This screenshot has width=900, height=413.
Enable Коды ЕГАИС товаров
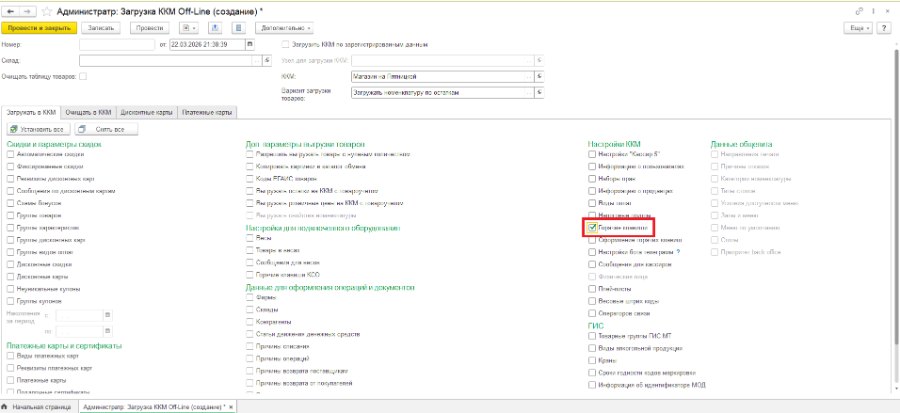[249, 179]
